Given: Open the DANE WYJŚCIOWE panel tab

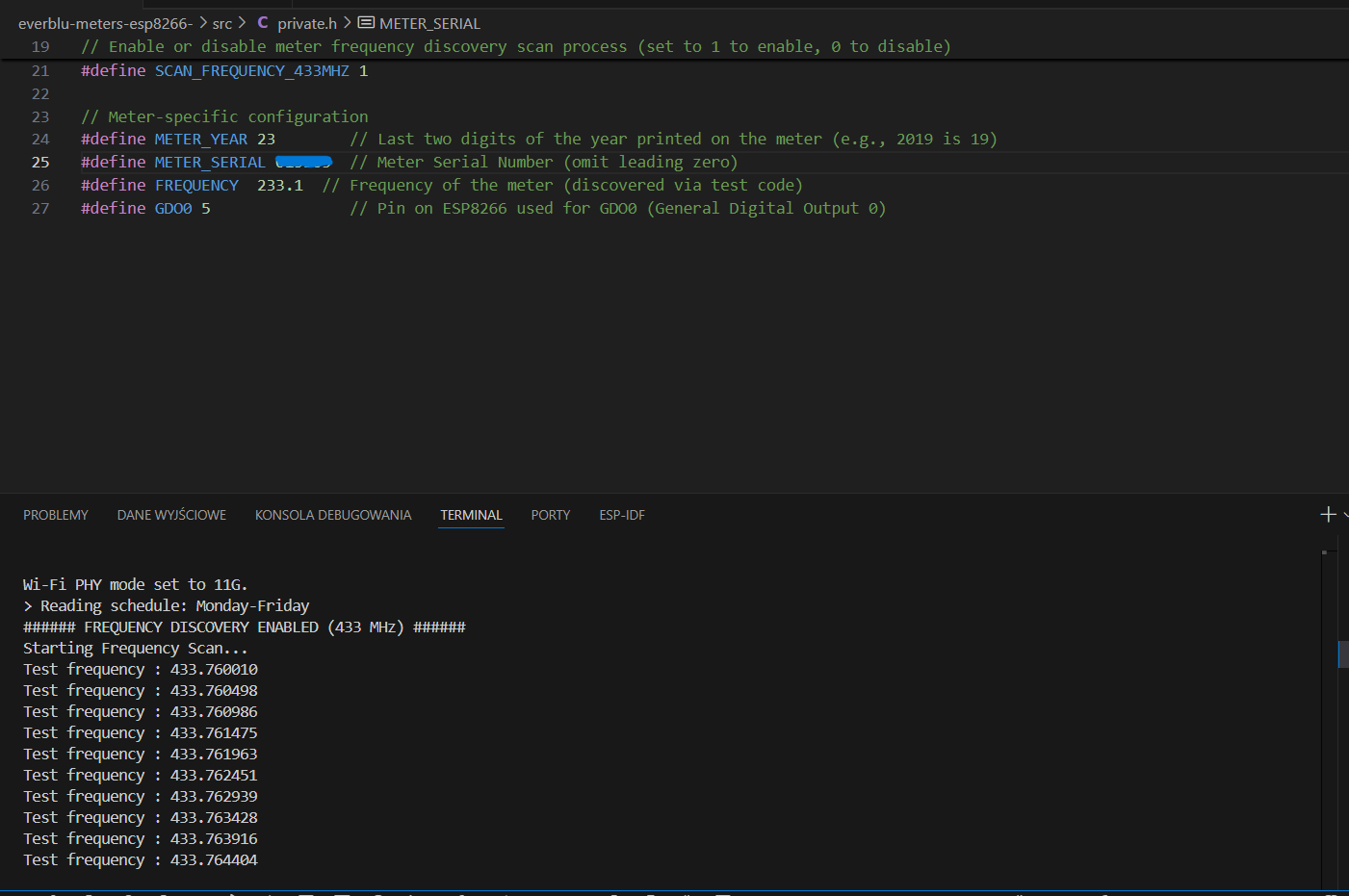Looking at the screenshot, I should (x=171, y=515).
